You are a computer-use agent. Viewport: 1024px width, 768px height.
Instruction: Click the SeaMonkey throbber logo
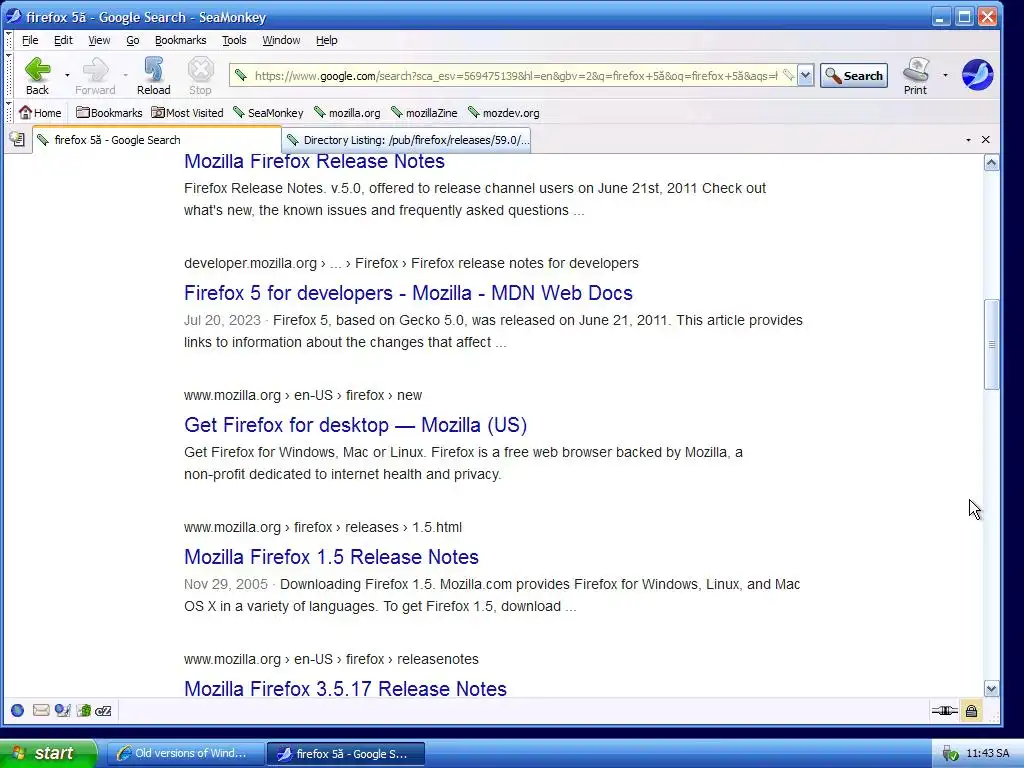coord(978,74)
